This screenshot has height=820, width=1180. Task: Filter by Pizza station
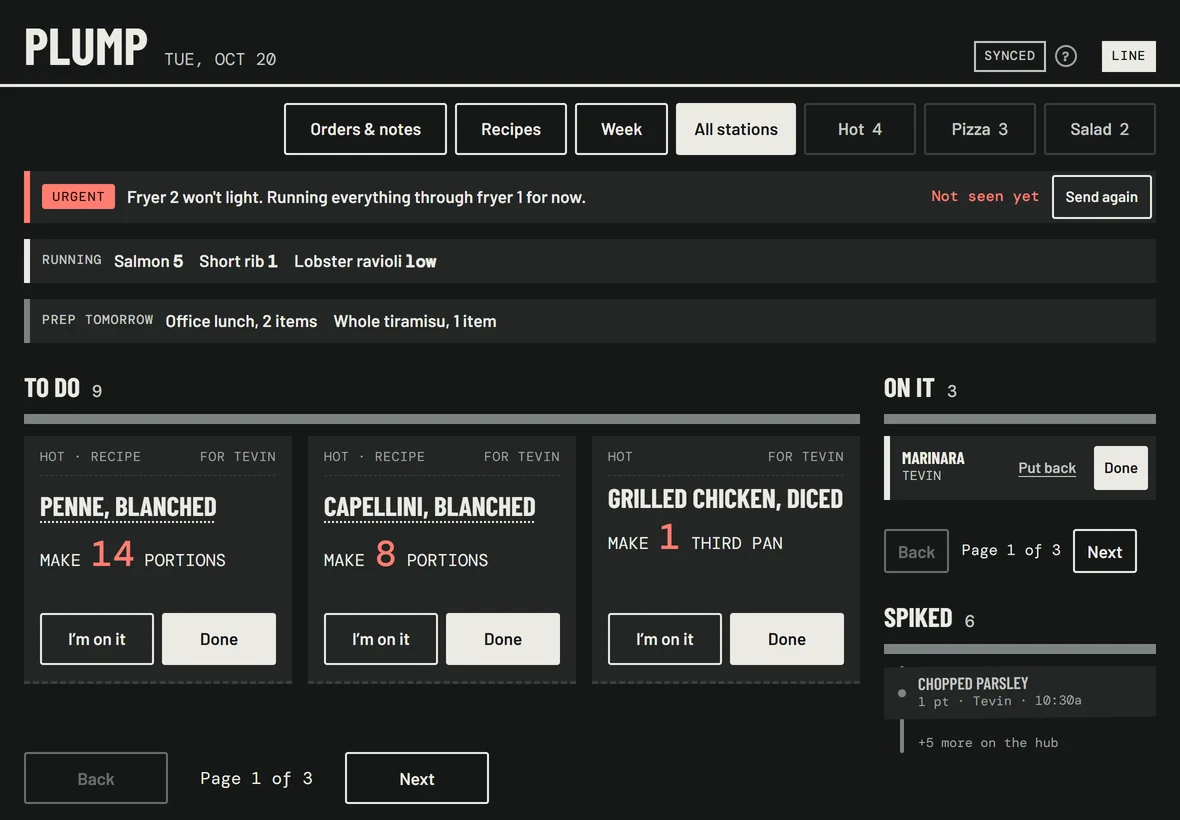pos(979,129)
